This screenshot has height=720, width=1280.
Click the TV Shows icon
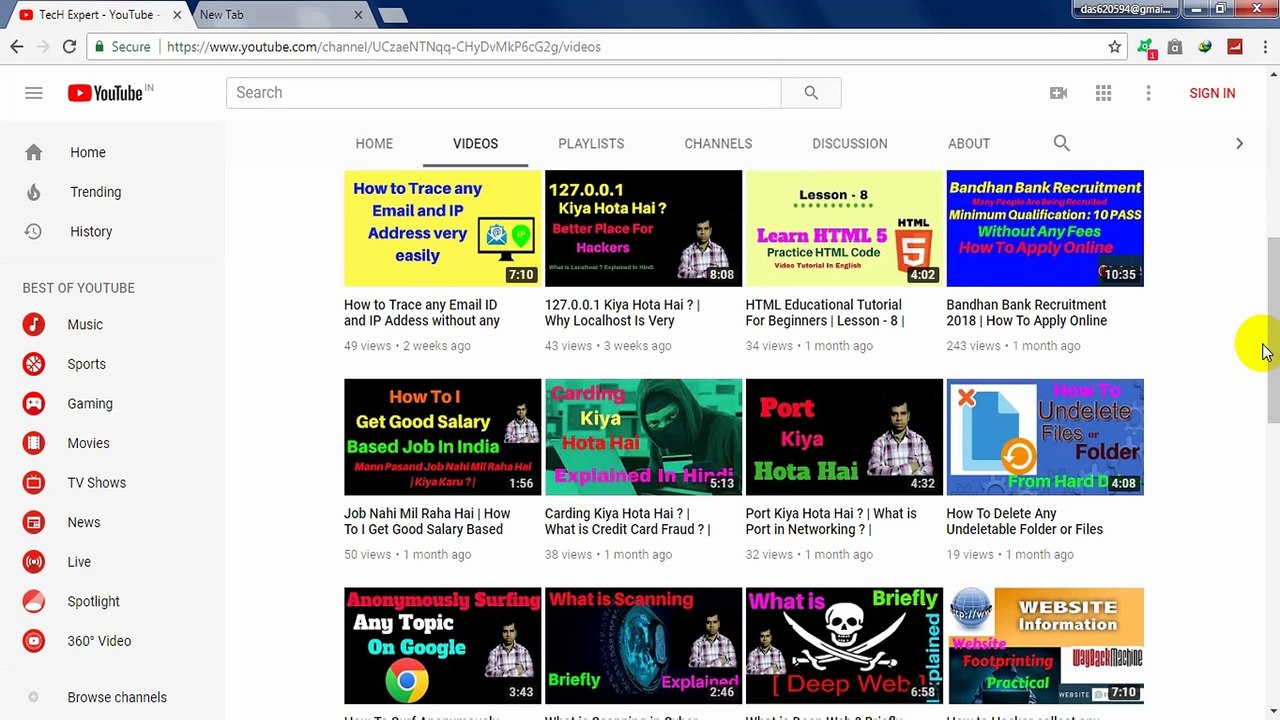[x=34, y=483]
